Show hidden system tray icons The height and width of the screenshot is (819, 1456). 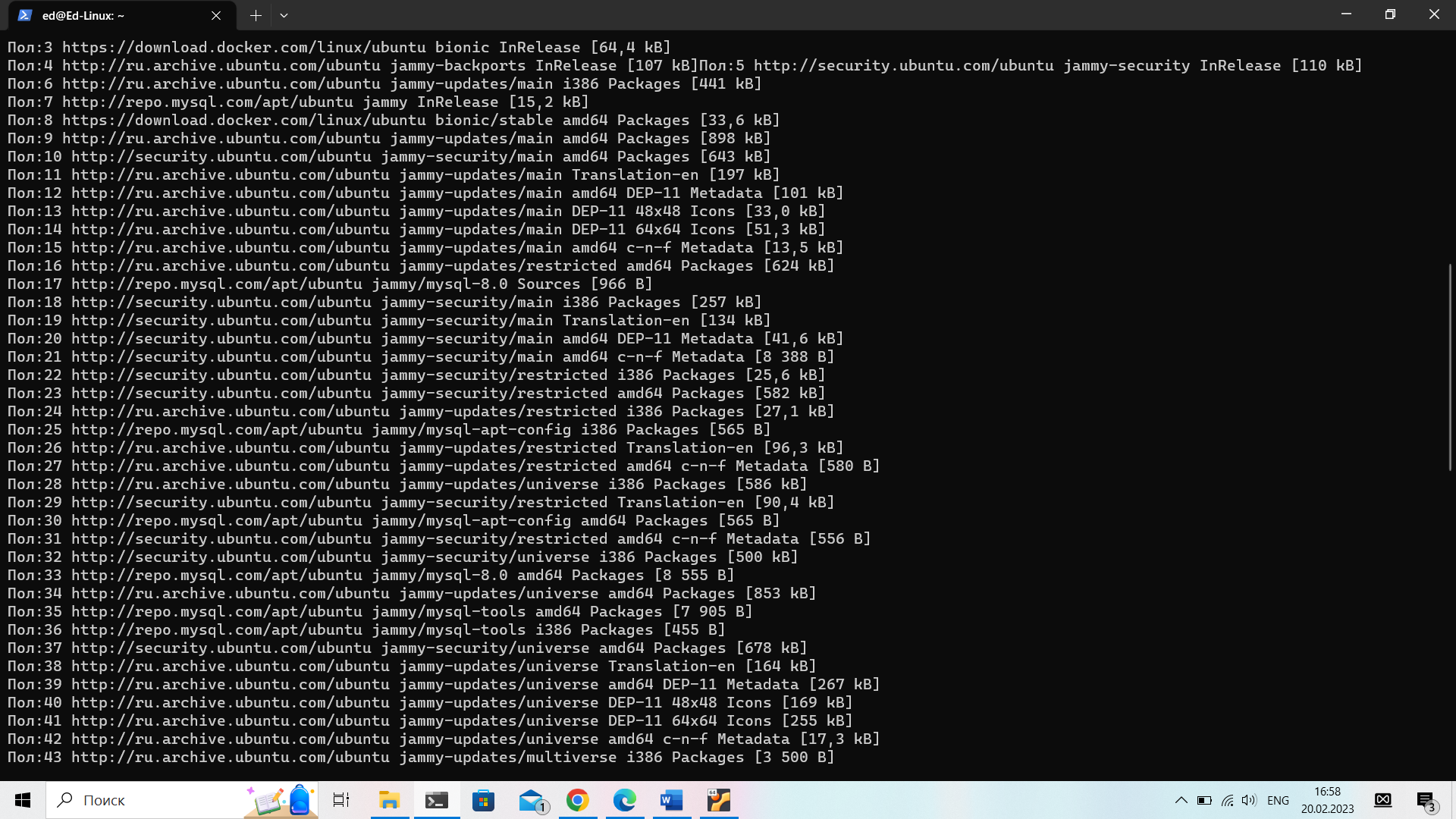[x=1181, y=800]
